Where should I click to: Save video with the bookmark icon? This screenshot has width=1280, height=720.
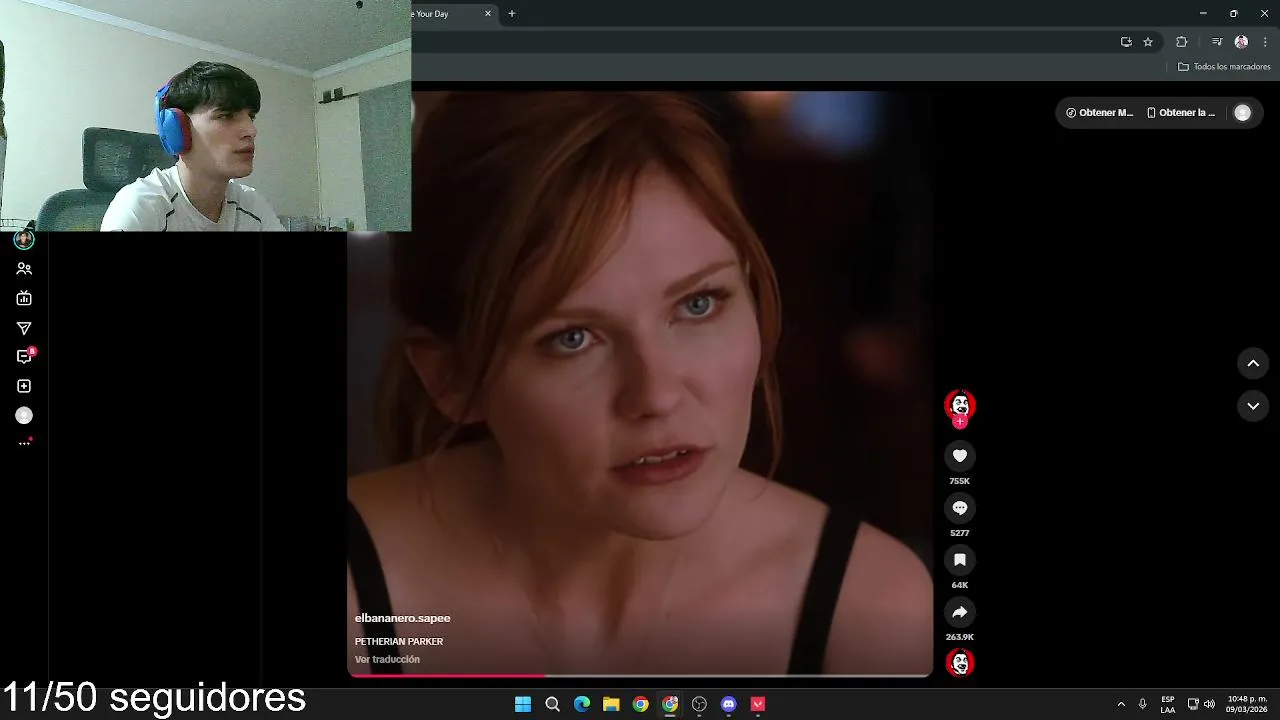(959, 560)
